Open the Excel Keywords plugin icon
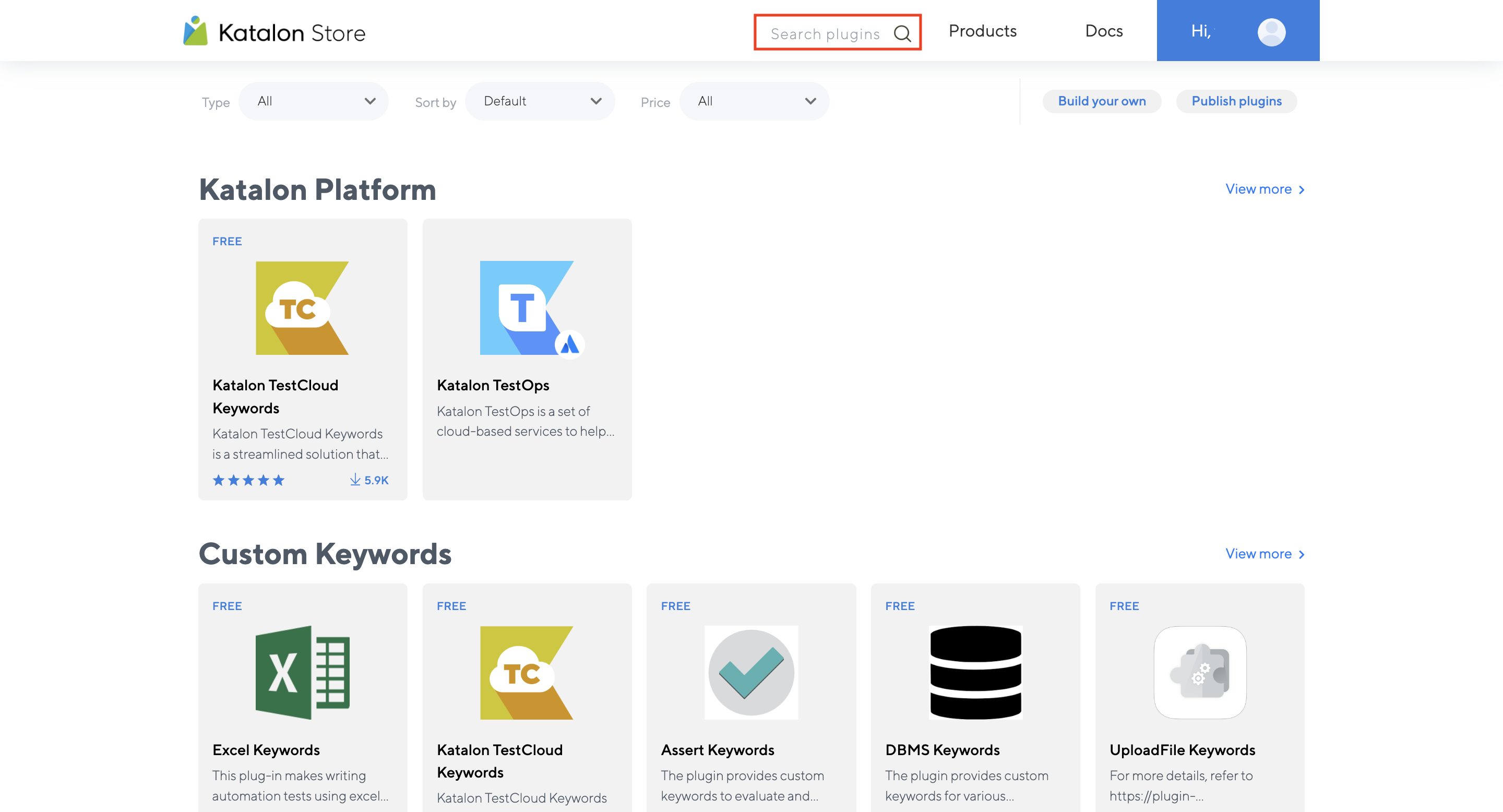Image resolution: width=1503 pixels, height=812 pixels. [302, 672]
